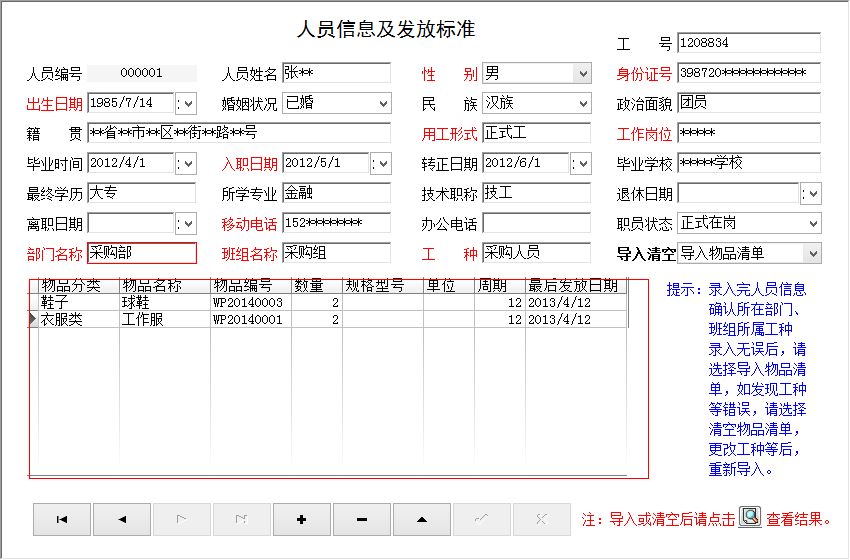Click the 最后发放日期 column header
Image resolution: width=850 pixels, height=560 pixels.
pos(574,286)
